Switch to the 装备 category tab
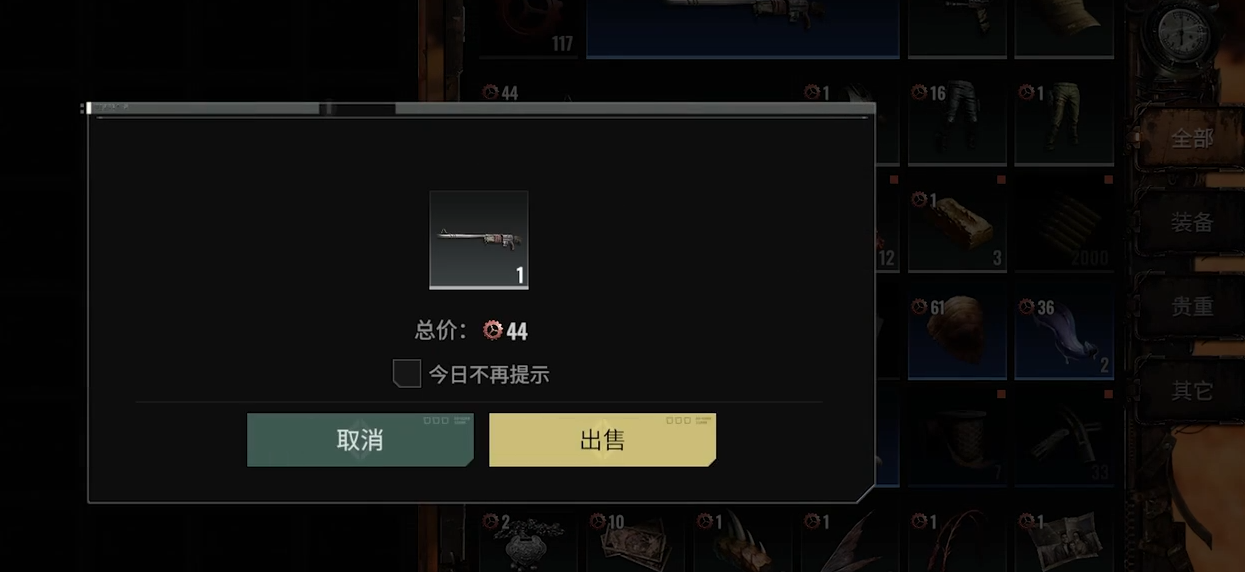 (x=1192, y=222)
